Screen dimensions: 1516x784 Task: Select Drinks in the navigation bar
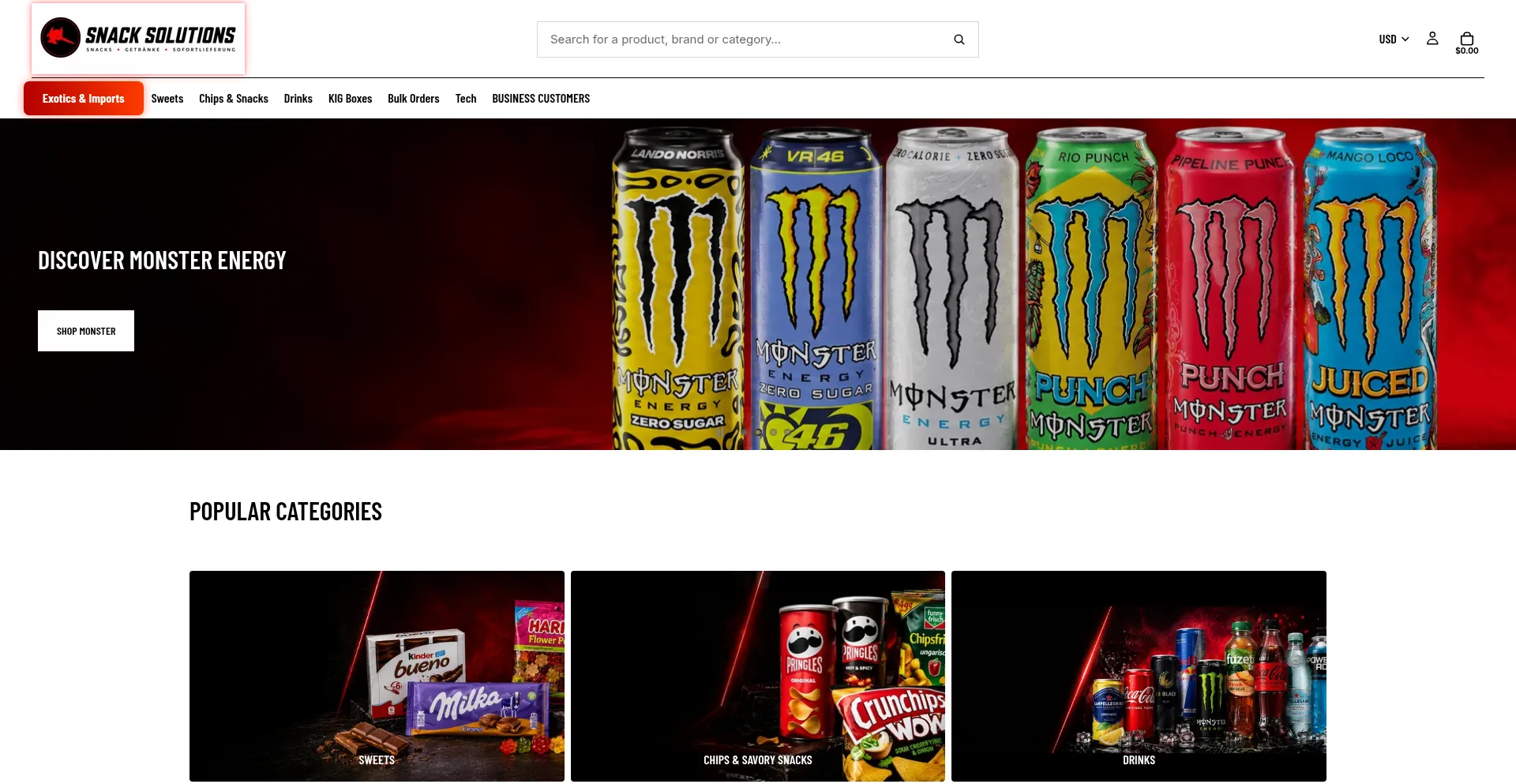coord(298,99)
